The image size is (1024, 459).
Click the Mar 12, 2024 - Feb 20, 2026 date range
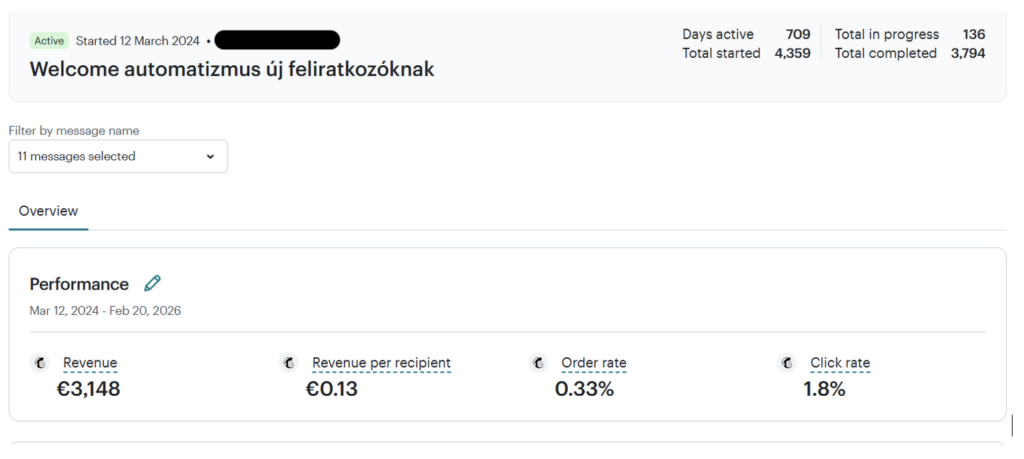(x=105, y=311)
